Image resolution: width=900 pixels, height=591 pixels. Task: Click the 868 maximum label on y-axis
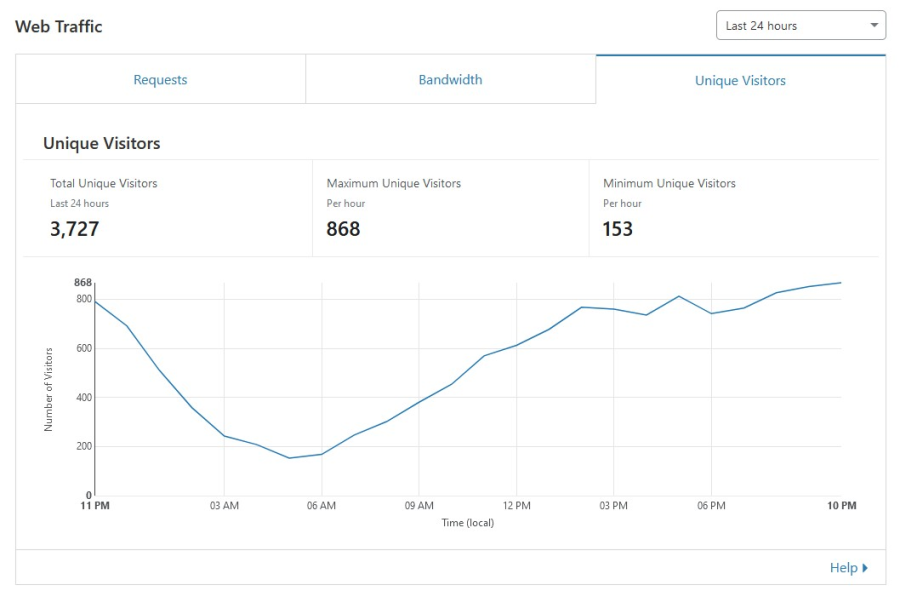pos(82,283)
